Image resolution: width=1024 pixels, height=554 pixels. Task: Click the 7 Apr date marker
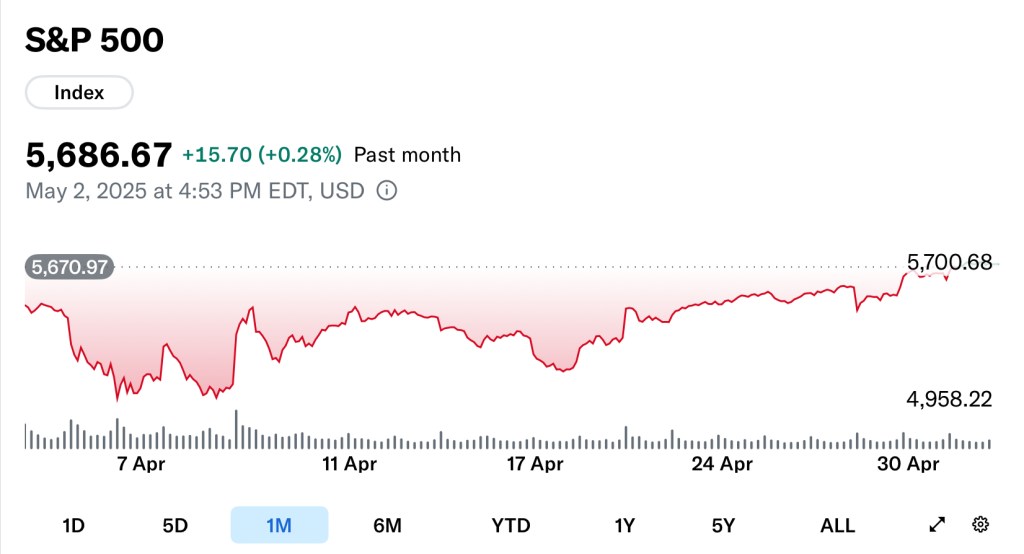pos(141,464)
